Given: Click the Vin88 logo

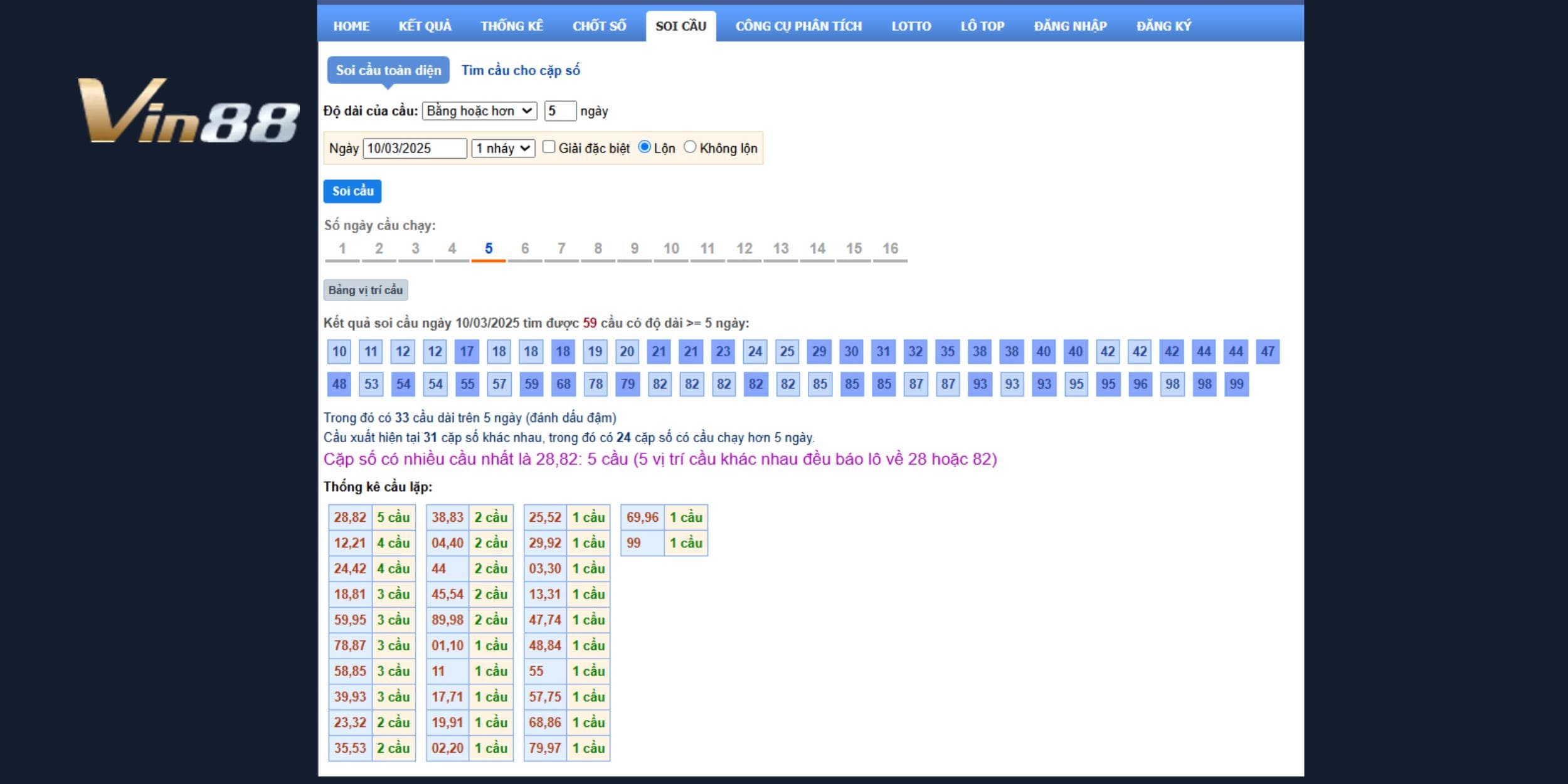Looking at the screenshot, I should click(x=188, y=111).
